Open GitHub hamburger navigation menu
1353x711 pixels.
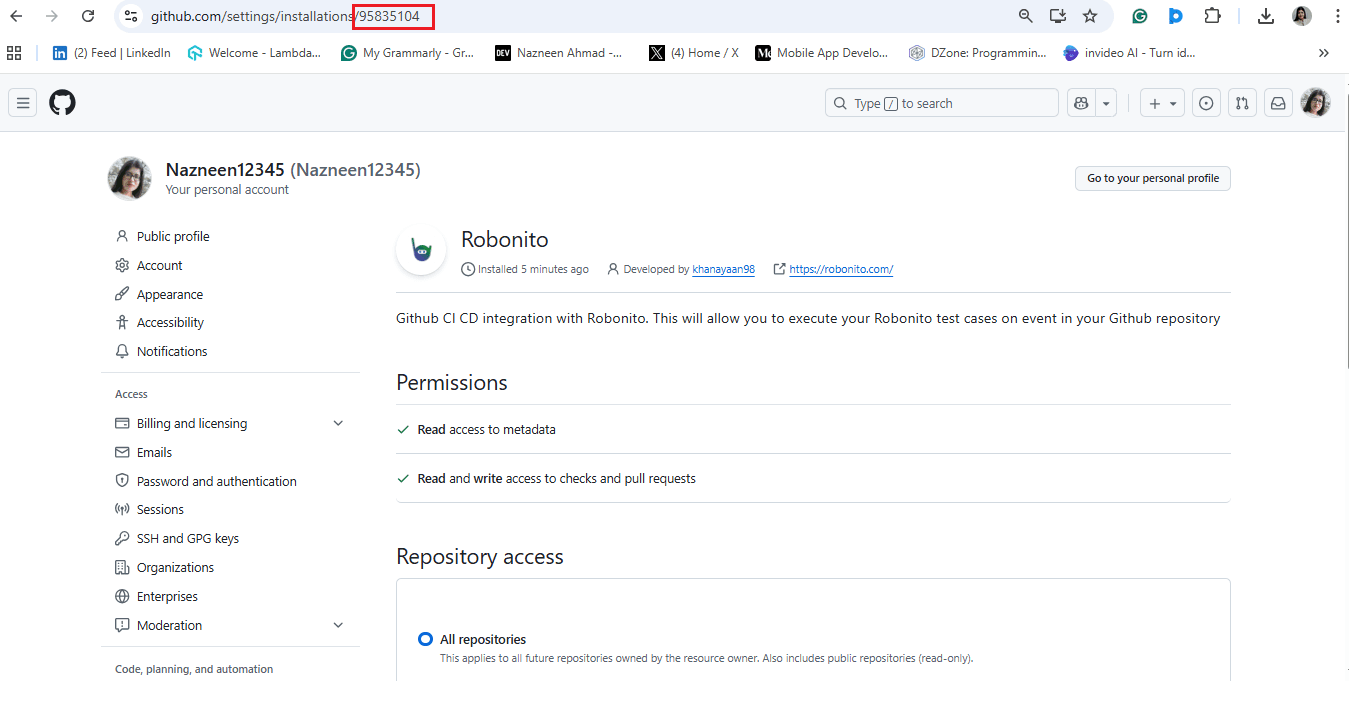pyautogui.click(x=23, y=103)
